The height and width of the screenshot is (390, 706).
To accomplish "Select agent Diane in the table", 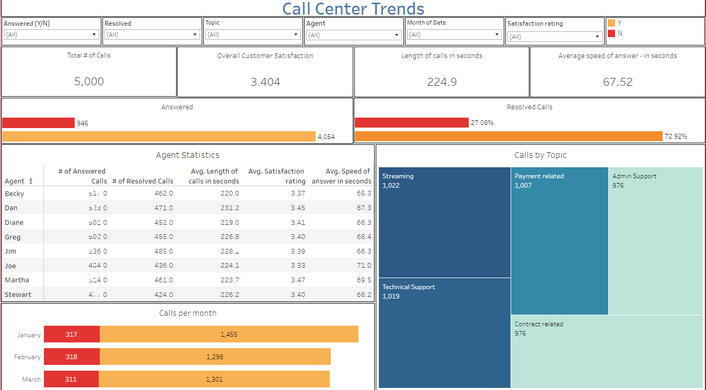I will (14, 222).
